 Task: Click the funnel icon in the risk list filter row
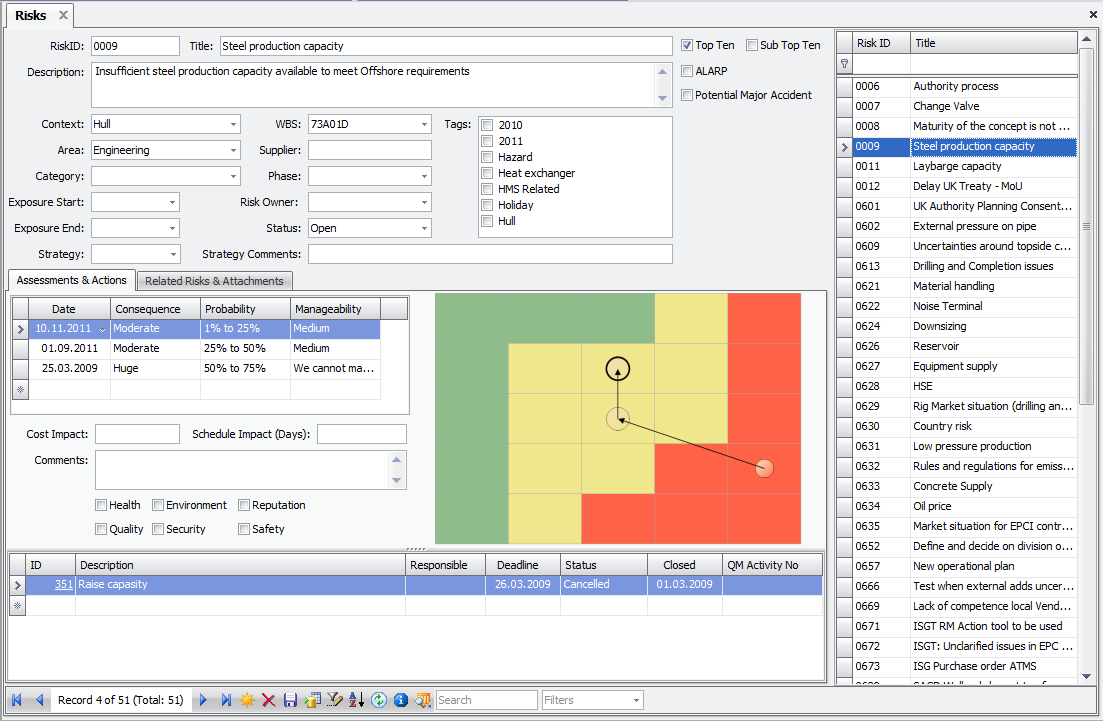[845, 62]
